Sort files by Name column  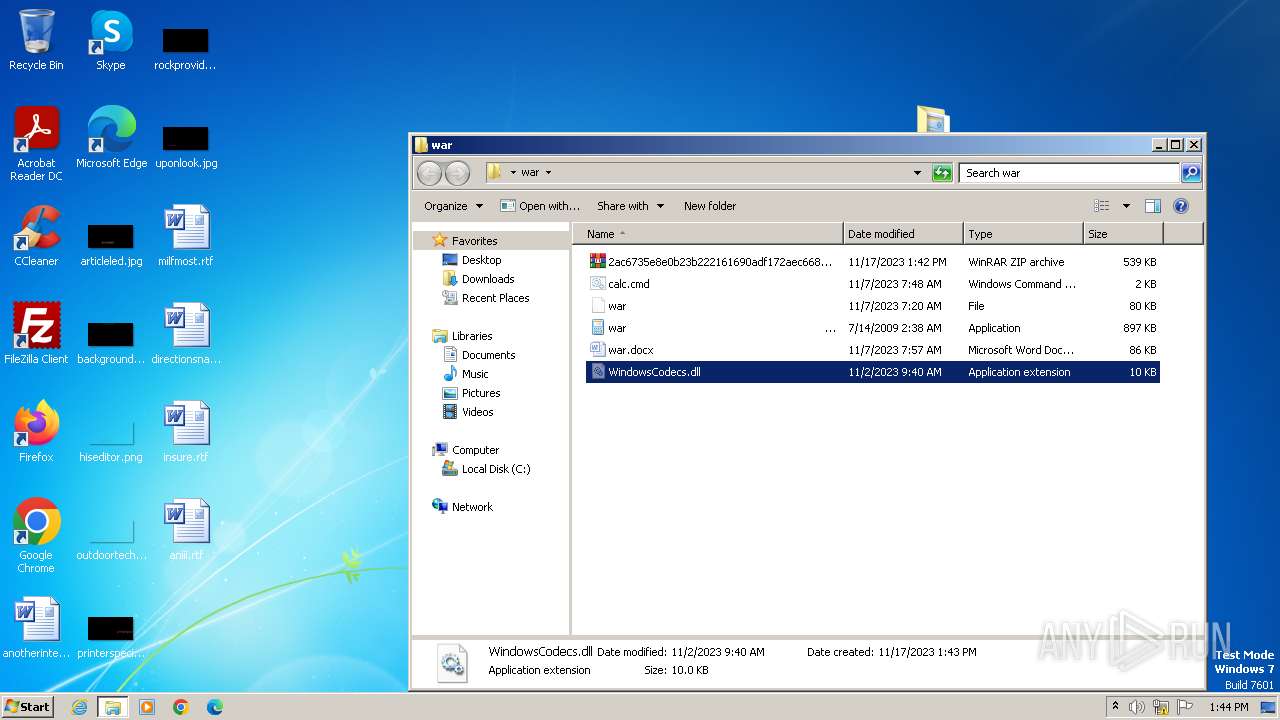click(708, 234)
